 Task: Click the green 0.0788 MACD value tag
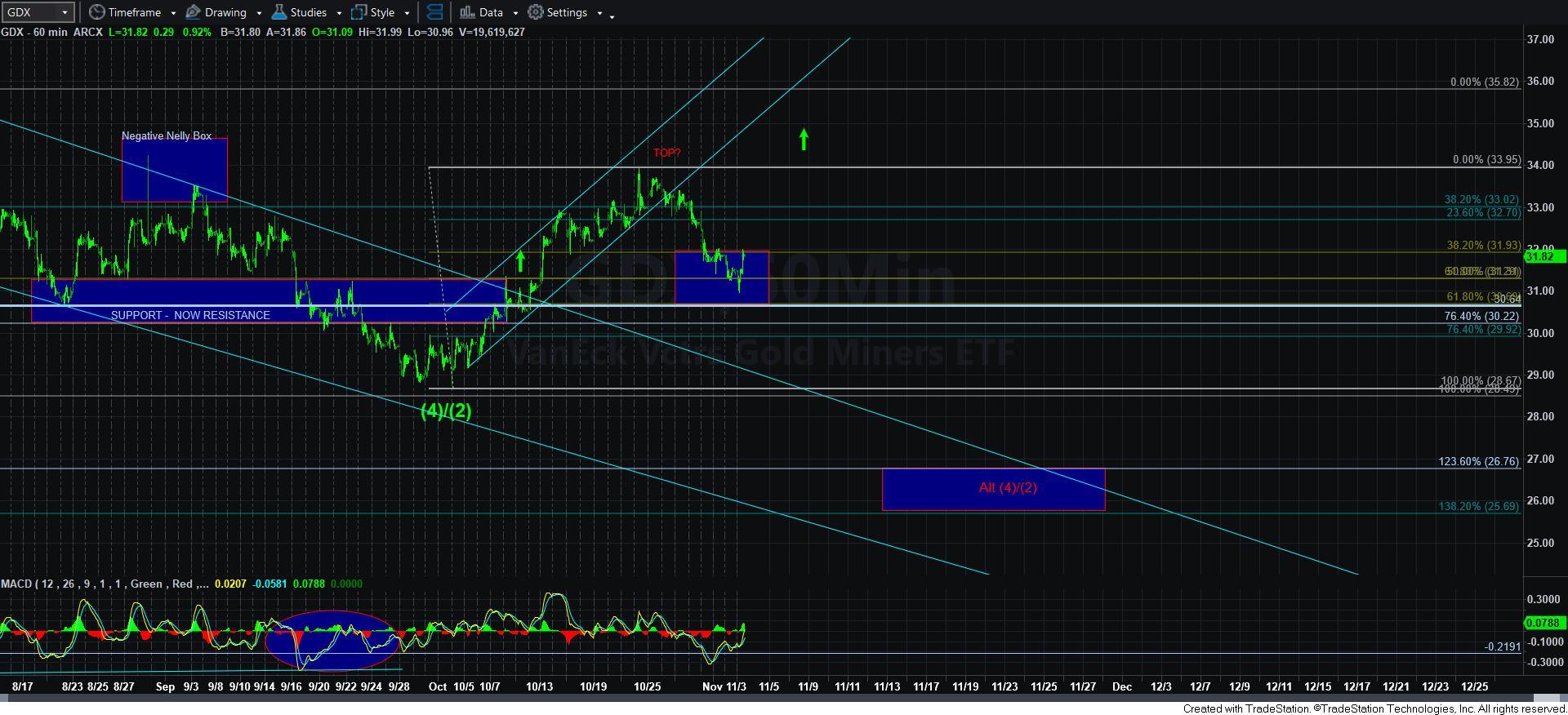(x=1543, y=623)
